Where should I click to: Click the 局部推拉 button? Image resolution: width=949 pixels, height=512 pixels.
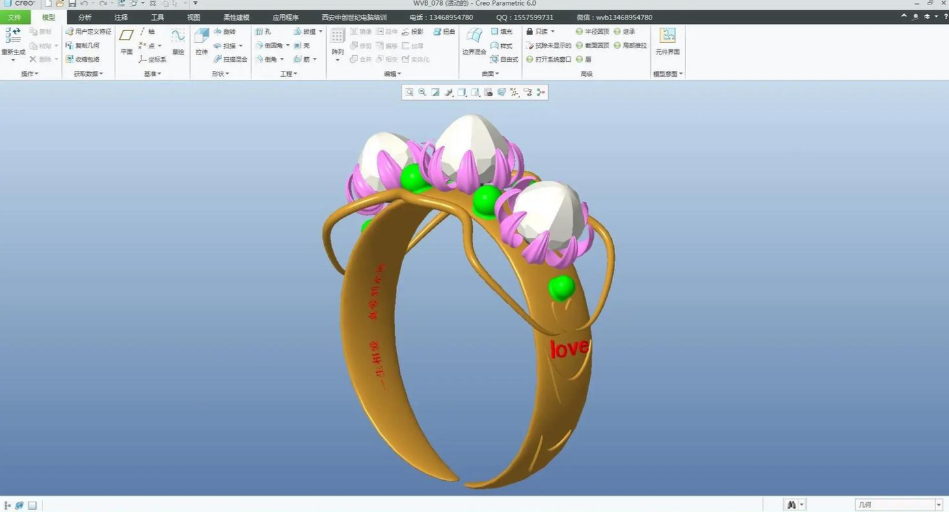click(x=630, y=45)
